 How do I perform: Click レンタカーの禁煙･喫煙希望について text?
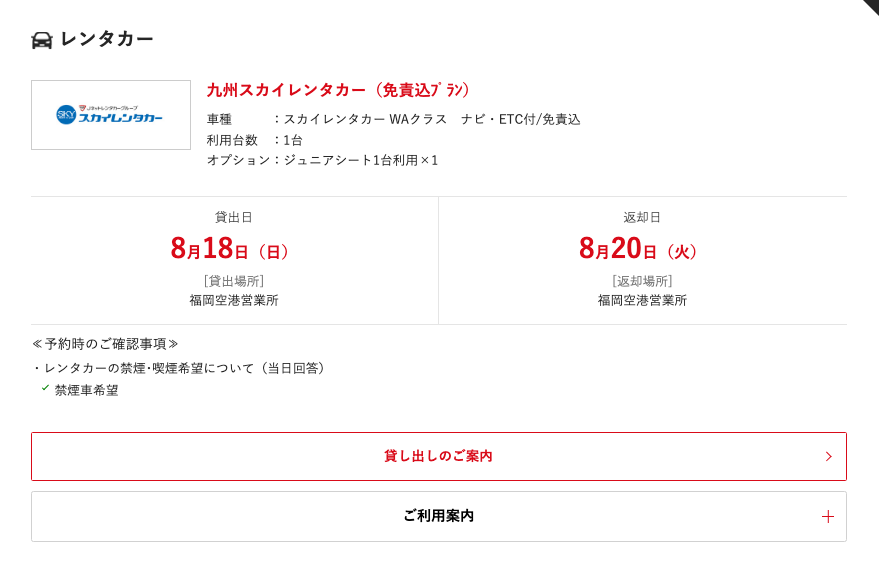pyautogui.click(x=149, y=368)
